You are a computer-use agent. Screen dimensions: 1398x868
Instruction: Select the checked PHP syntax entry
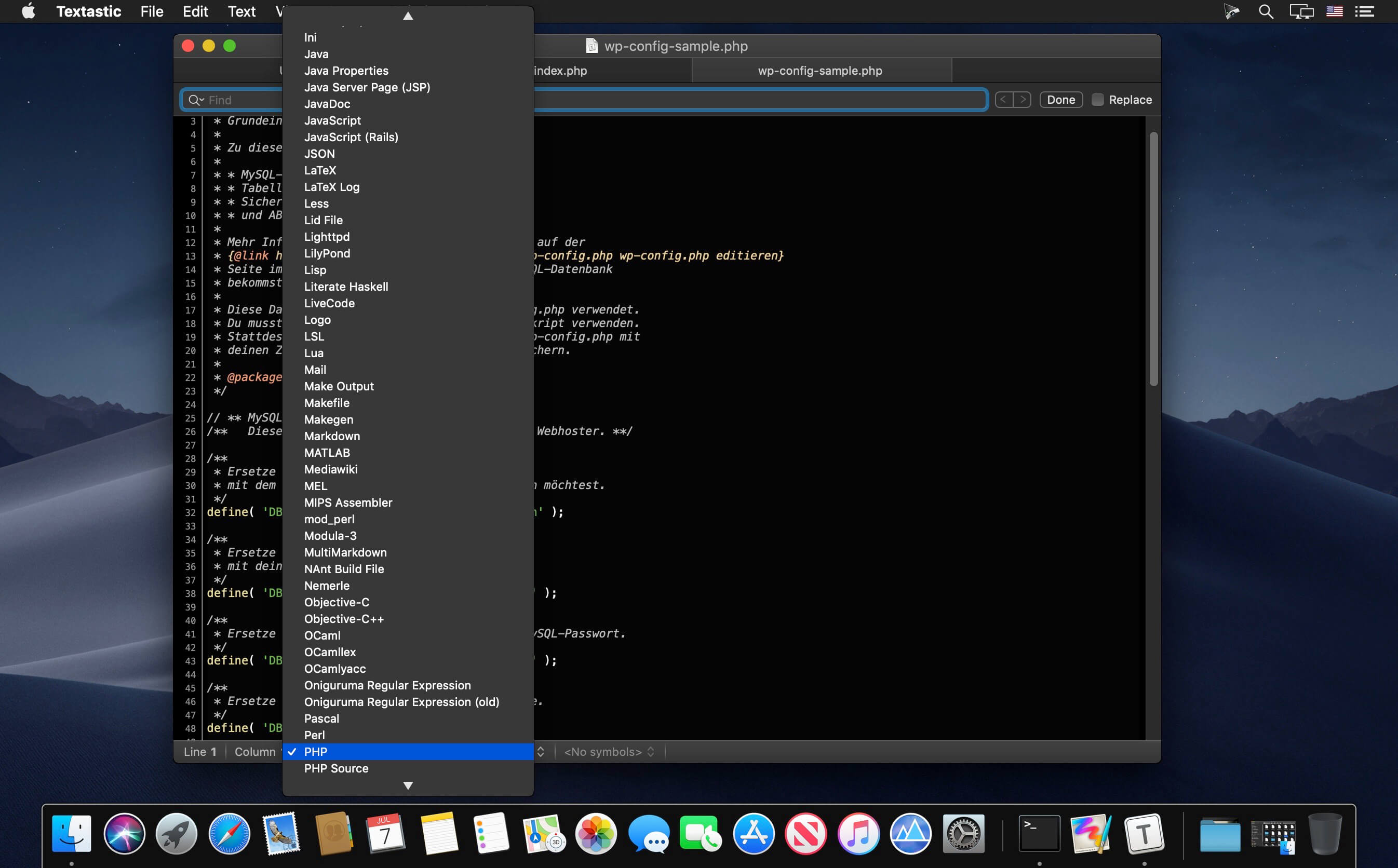pyautogui.click(x=408, y=752)
